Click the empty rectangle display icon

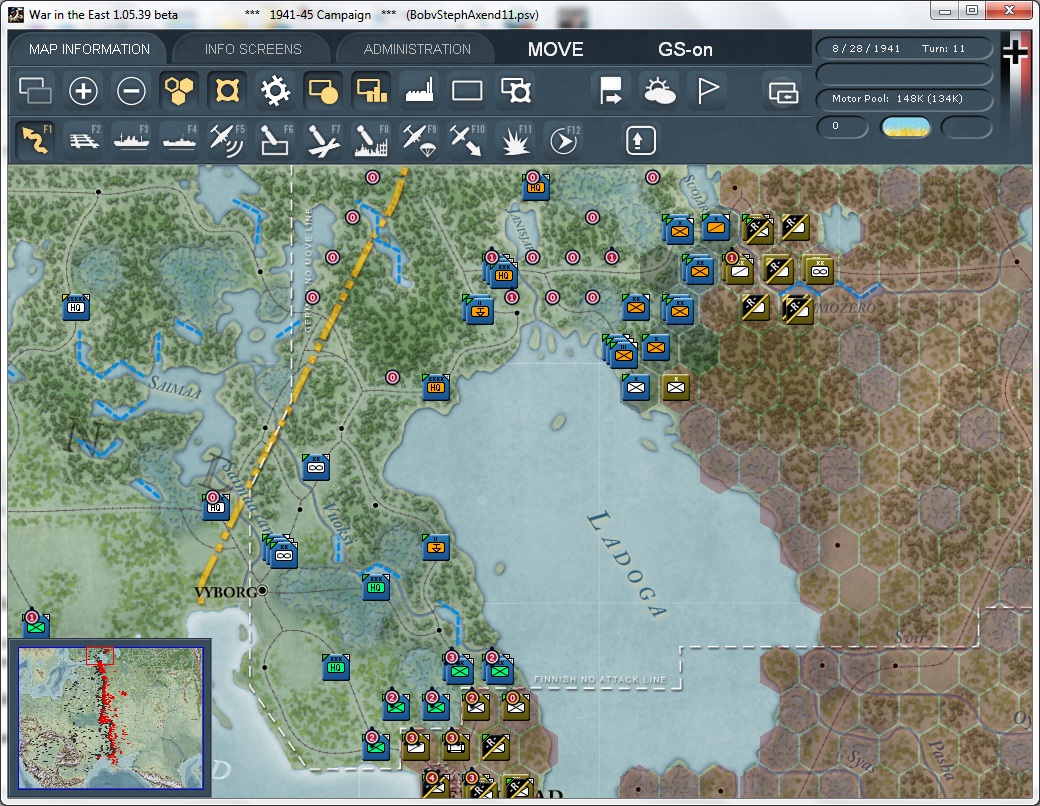[x=467, y=91]
